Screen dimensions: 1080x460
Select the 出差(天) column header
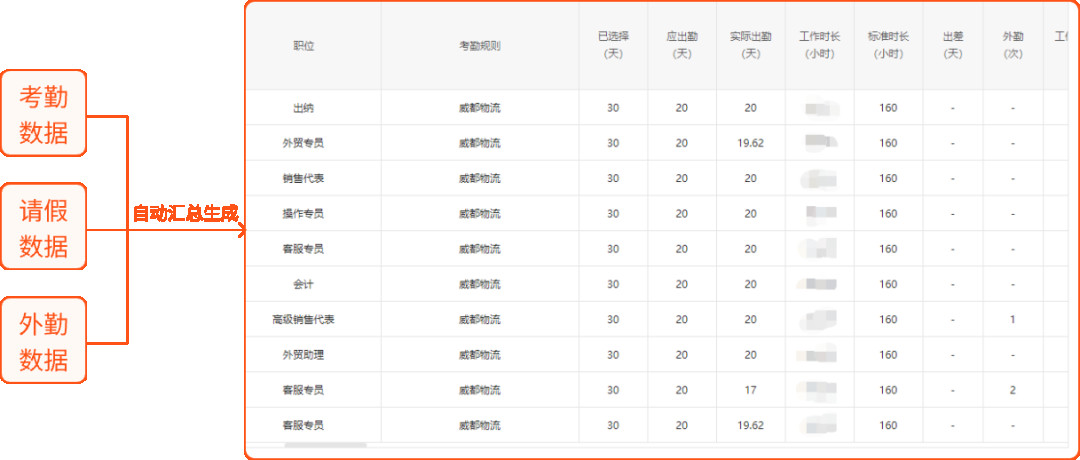[953, 45]
